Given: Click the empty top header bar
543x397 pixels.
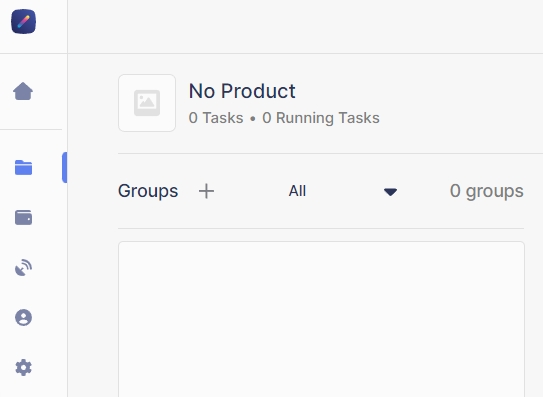Looking at the screenshot, I should 305,27.
